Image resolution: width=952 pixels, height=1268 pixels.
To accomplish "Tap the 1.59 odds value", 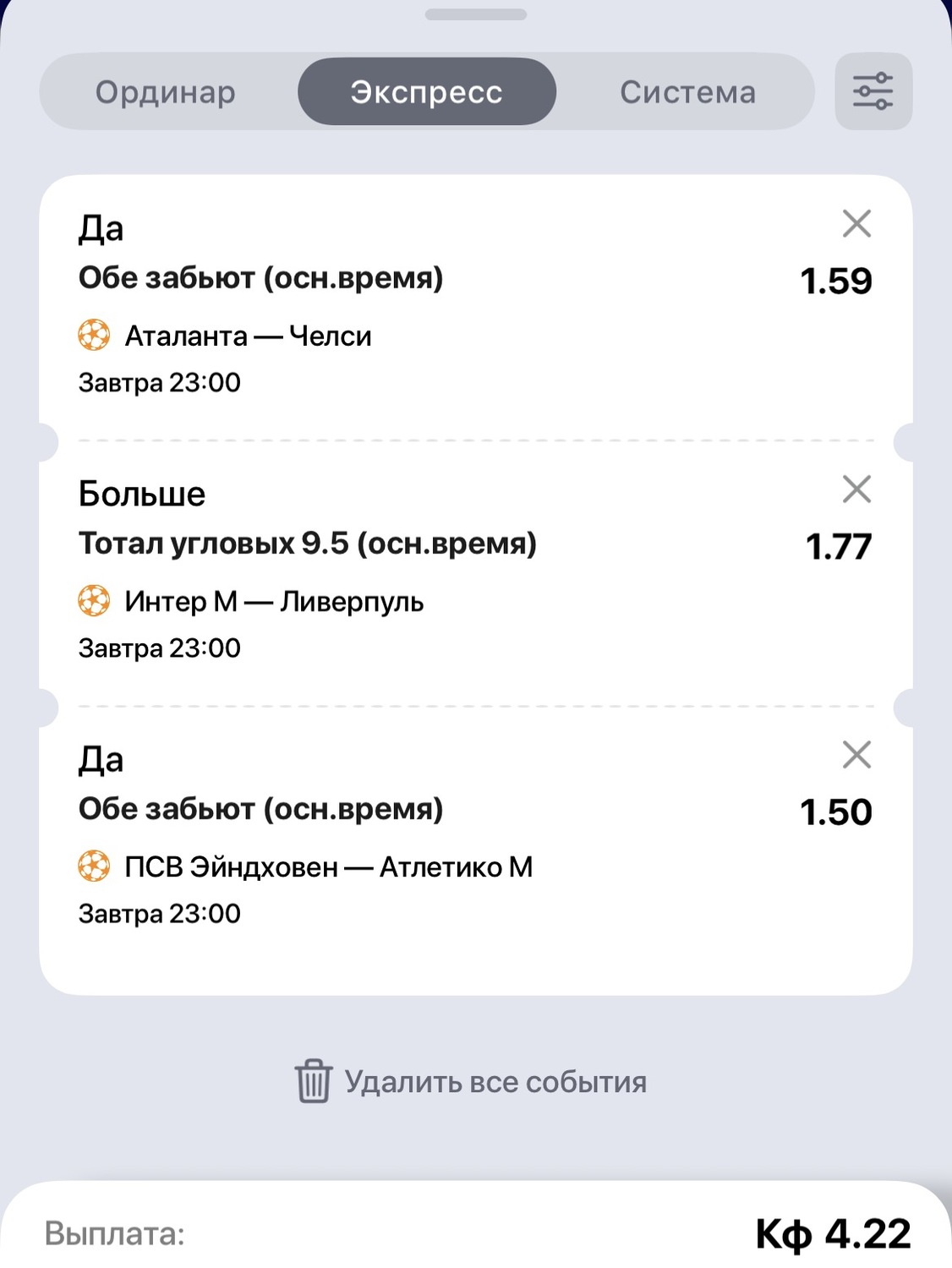I will [x=835, y=281].
